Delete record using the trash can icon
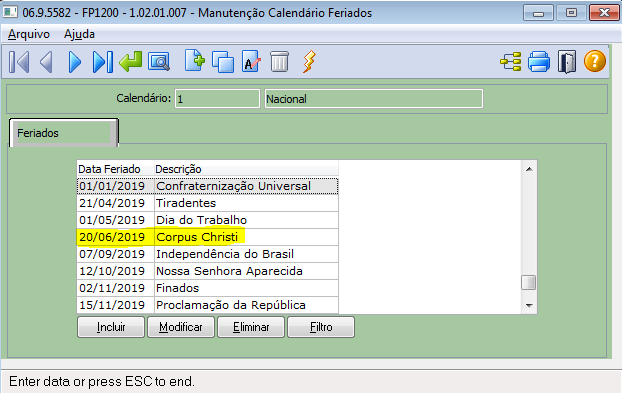The height and width of the screenshot is (394, 623). (x=279, y=62)
